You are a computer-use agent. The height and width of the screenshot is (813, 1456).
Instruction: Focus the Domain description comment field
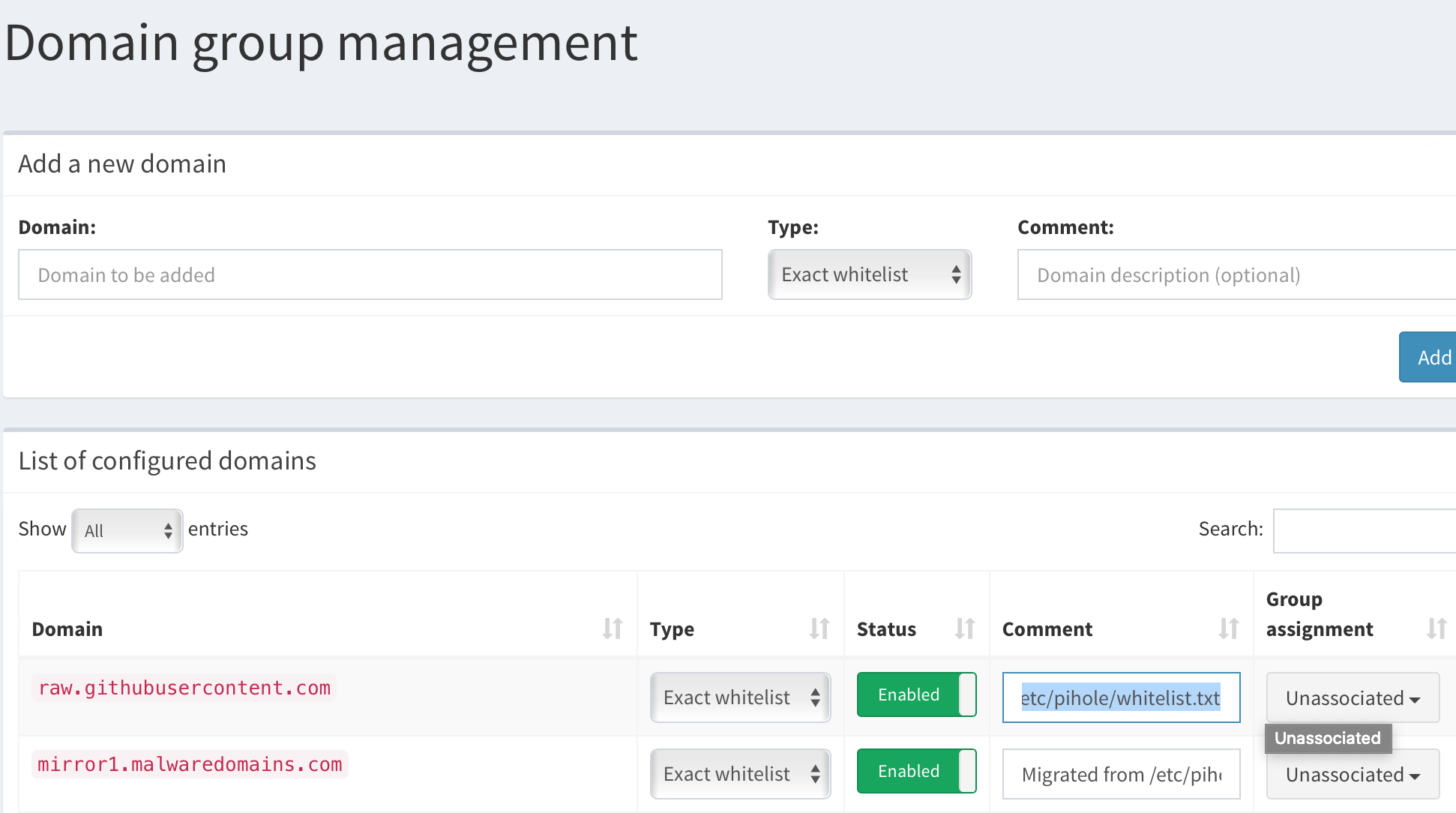1236,275
